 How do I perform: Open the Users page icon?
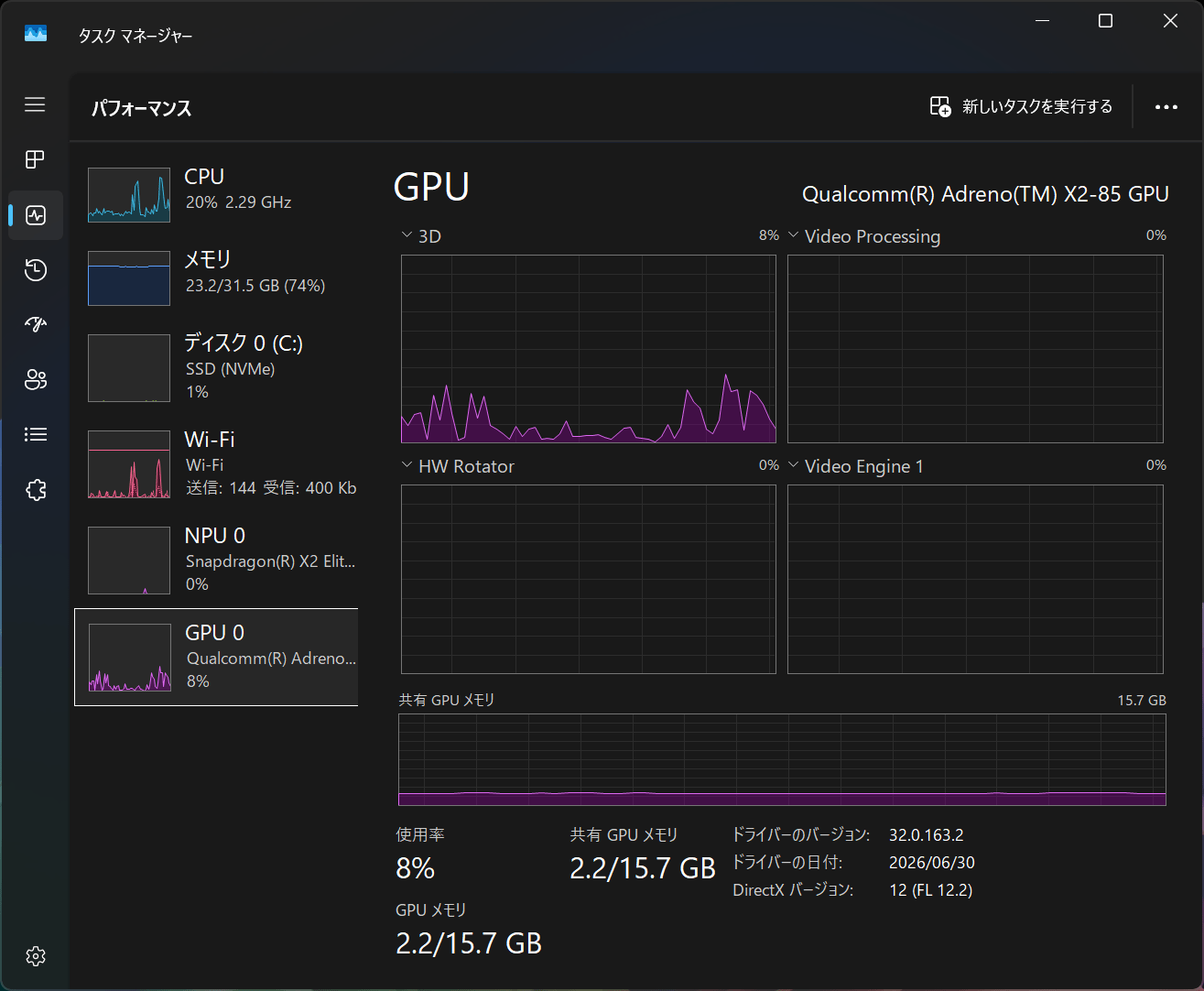(x=36, y=379)
